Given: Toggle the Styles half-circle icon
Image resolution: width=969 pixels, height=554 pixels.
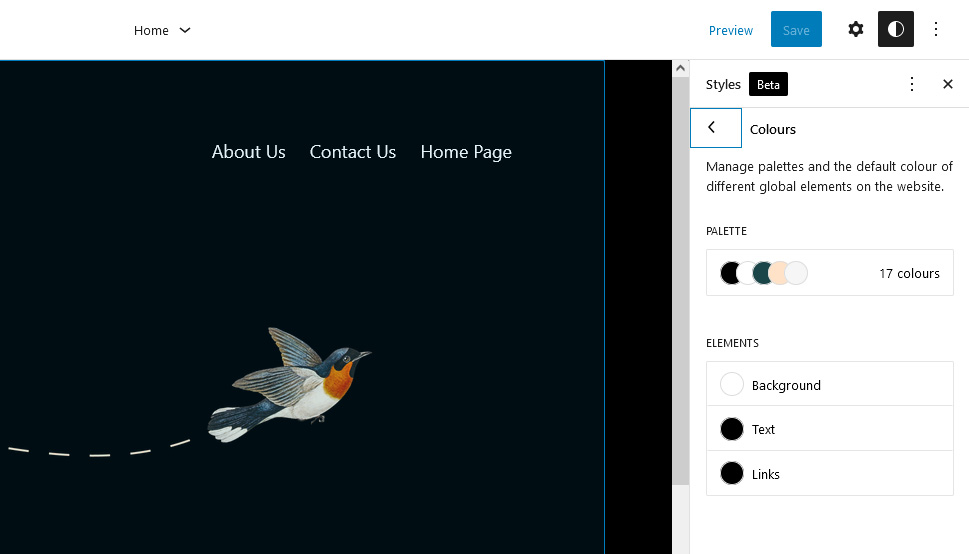Looking at the screenshot, I should tap(895, 29).
